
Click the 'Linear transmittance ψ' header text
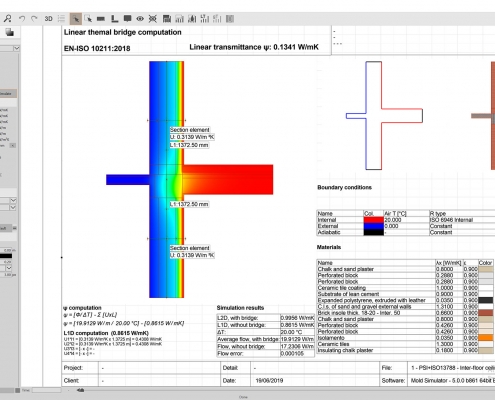tap(254, 47)
